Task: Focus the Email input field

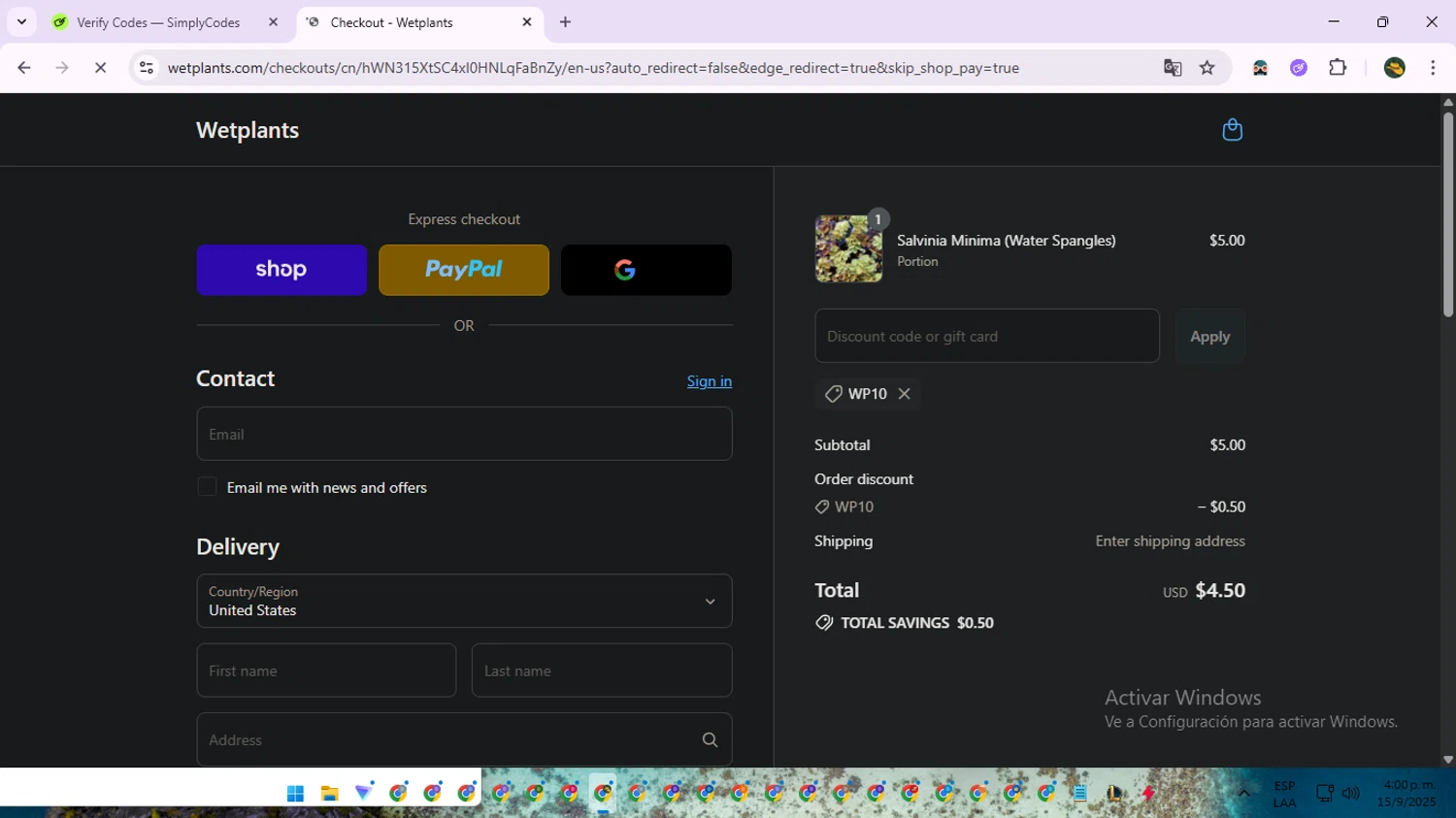Action: coord(464,434)
